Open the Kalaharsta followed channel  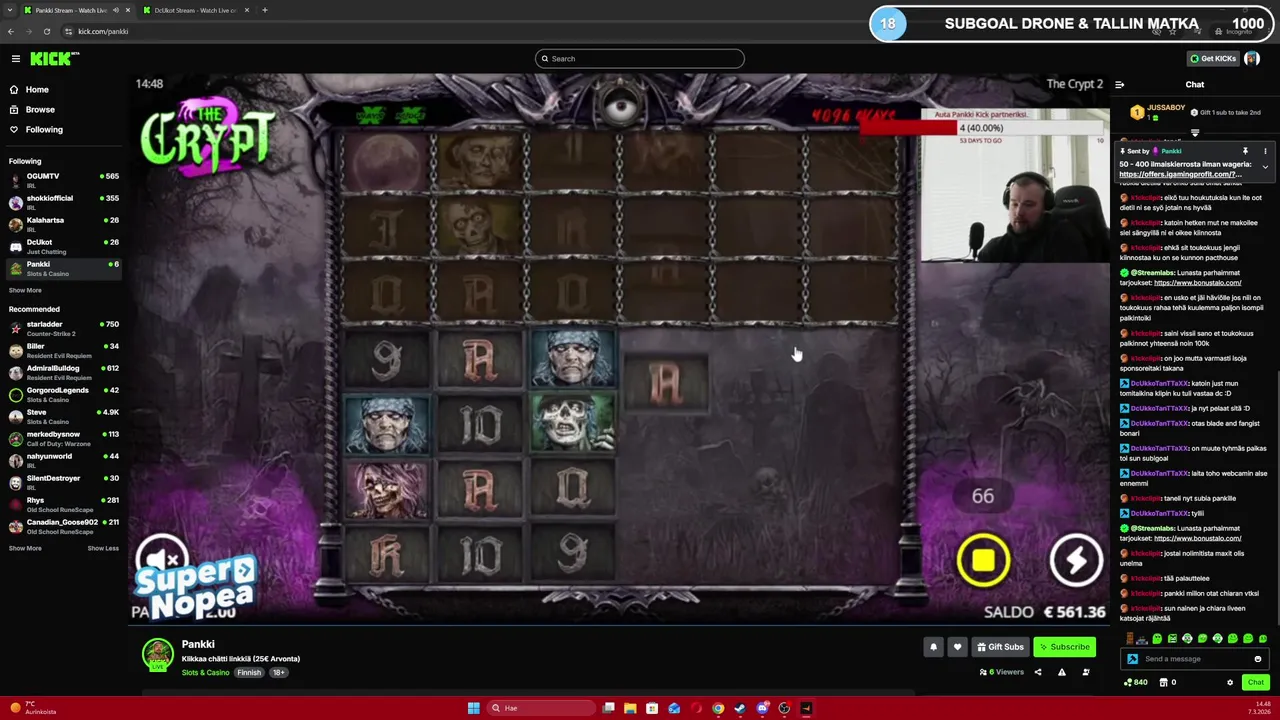click(x=64, y=224)
